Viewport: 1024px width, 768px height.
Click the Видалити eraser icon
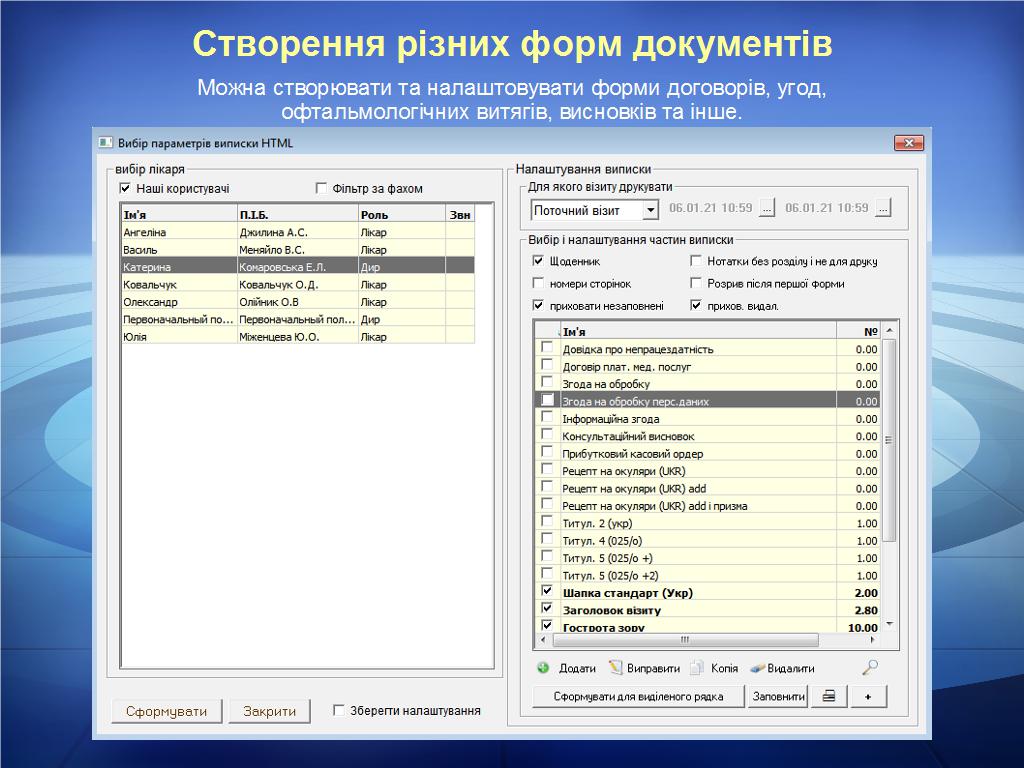[757, 668]
